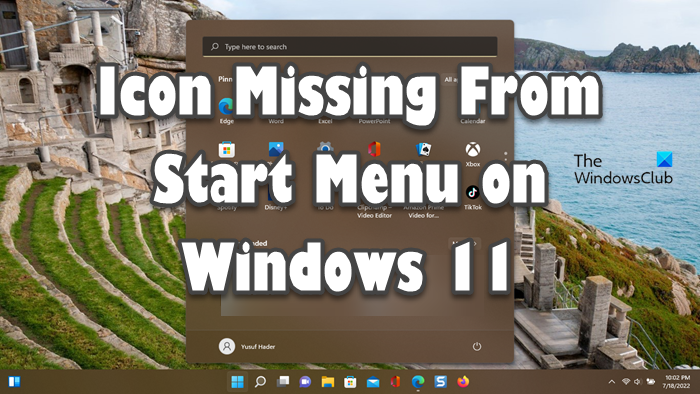This screenshot has width=700, height=394.
Task: Click the Clipchamp – Video Editor label
Action: pos(374,212)
